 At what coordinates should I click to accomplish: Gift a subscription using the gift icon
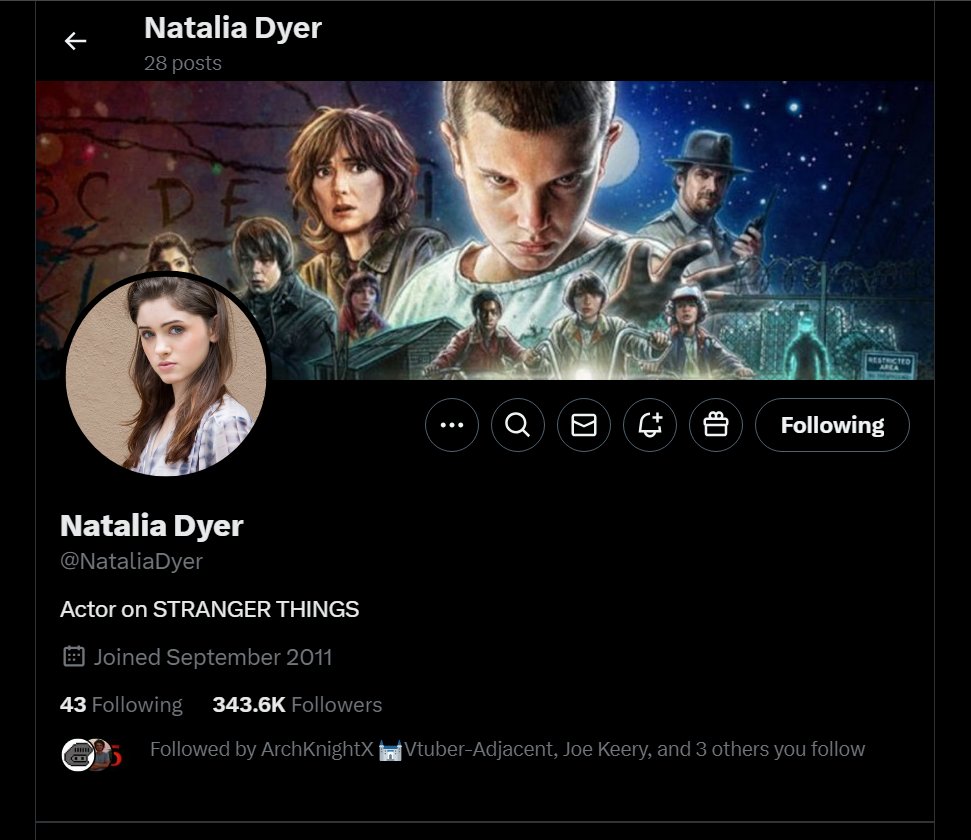pos(716,425)
